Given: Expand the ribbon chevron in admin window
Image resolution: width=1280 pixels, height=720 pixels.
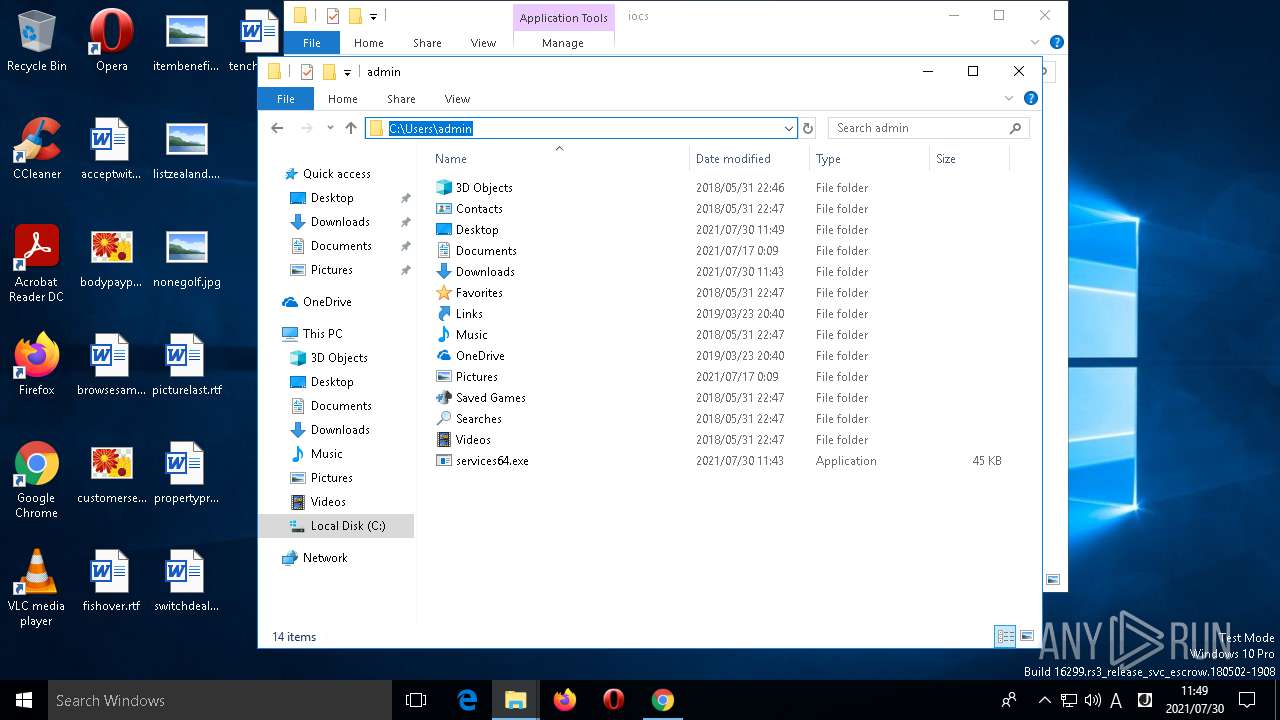Looking at the screenshot, I should 1009,98.
